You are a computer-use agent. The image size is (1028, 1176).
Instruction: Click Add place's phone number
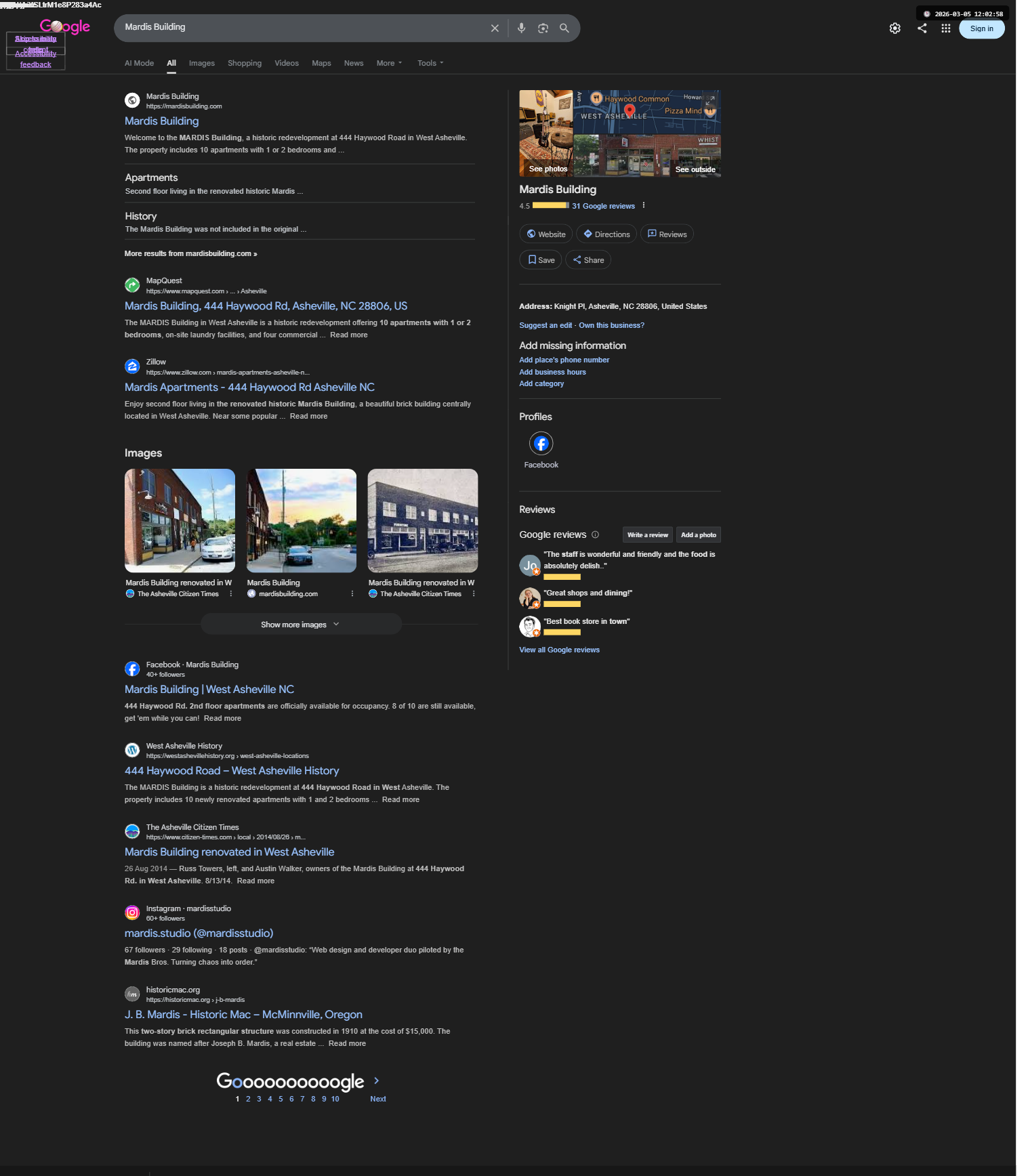point(564,360)
